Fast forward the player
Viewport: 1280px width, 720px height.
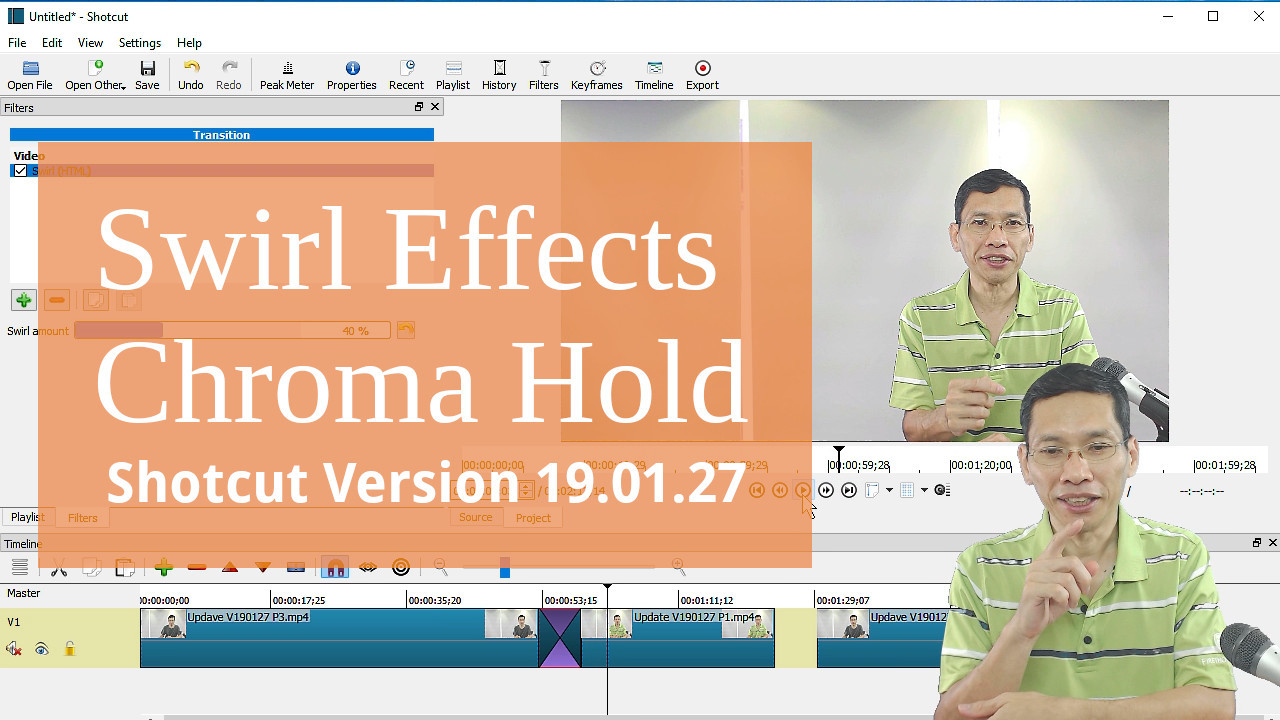click(x=826, y=490)
